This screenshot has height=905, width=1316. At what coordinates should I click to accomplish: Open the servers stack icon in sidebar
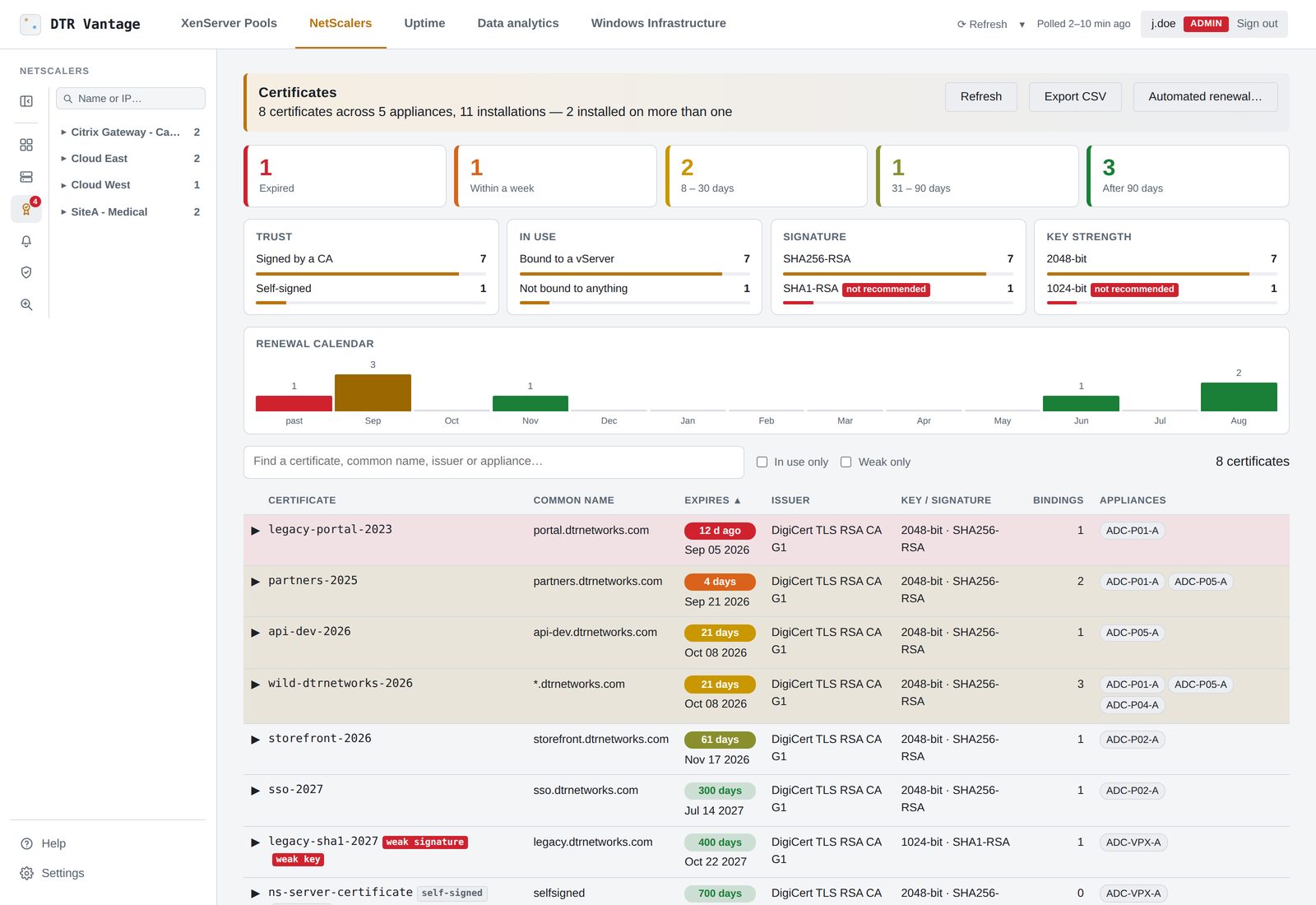click(26, 177)
